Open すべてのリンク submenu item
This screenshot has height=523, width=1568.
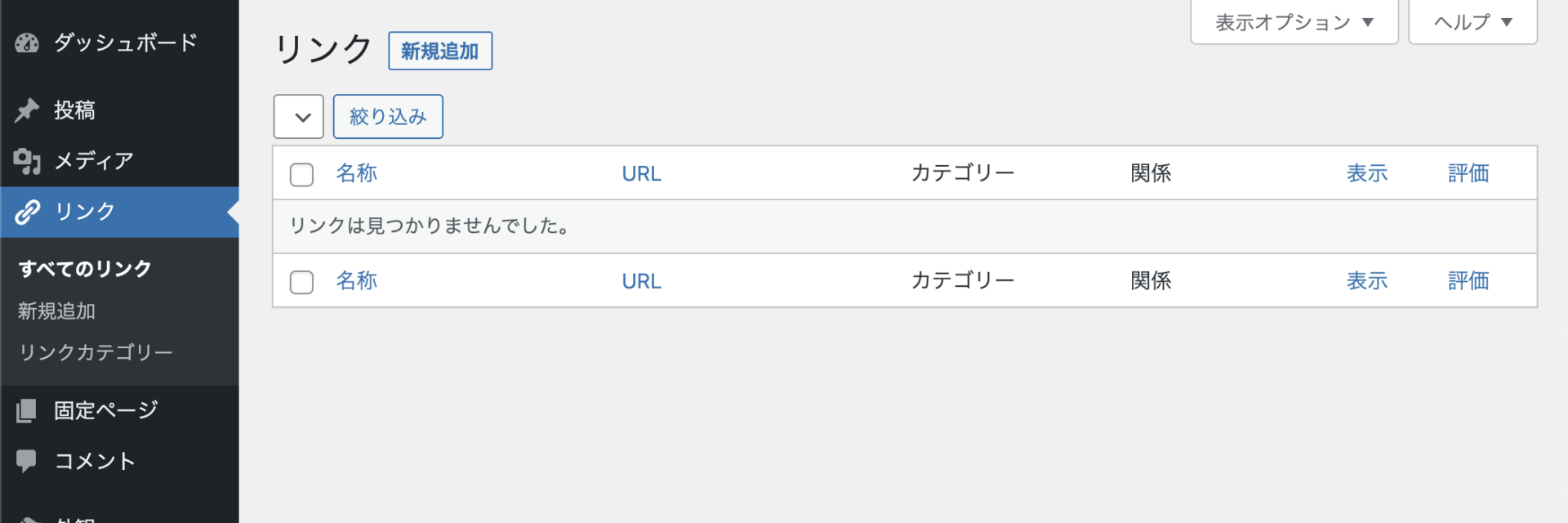point(85,269)
